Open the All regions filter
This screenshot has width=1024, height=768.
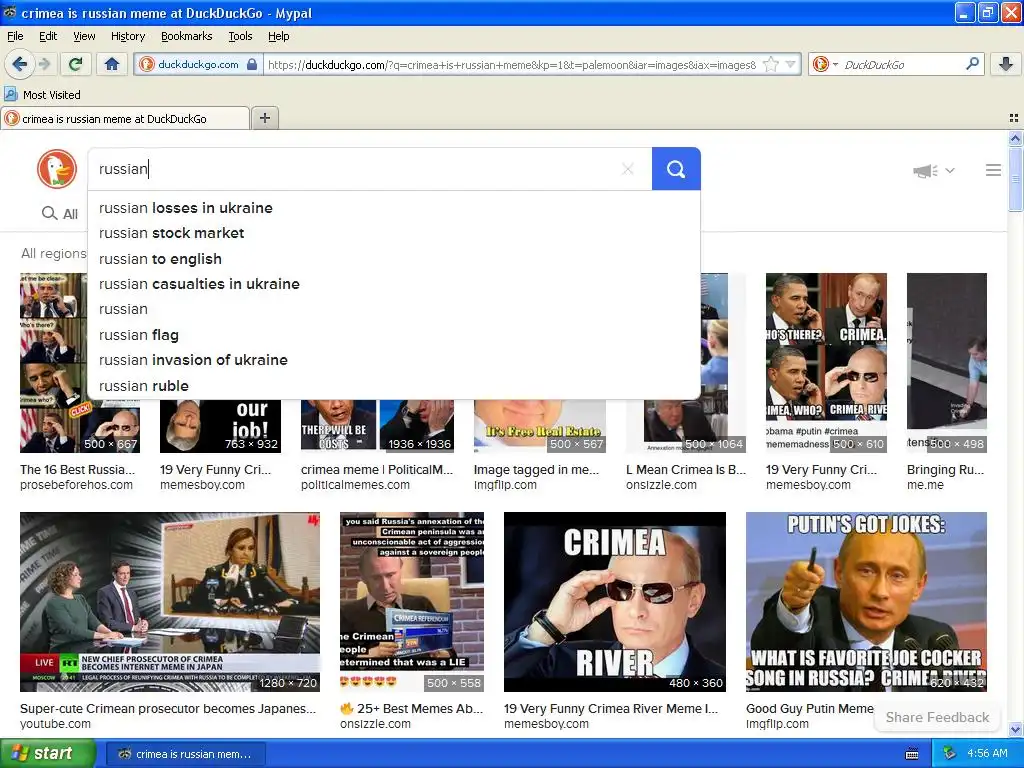54,253
